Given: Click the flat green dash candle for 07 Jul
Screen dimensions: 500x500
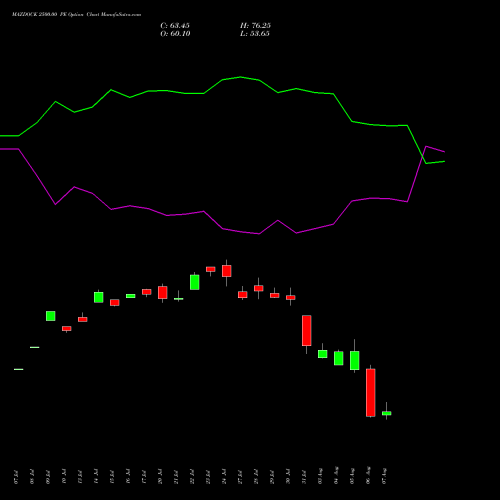Looking at the screenshot, I should tap(19, 369).
